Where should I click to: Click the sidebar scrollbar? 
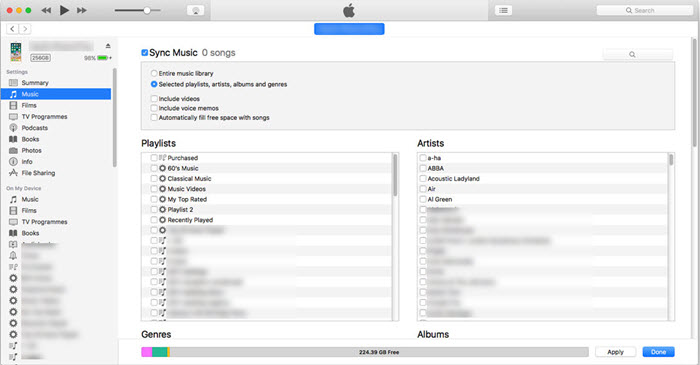[x=114, y=118]
